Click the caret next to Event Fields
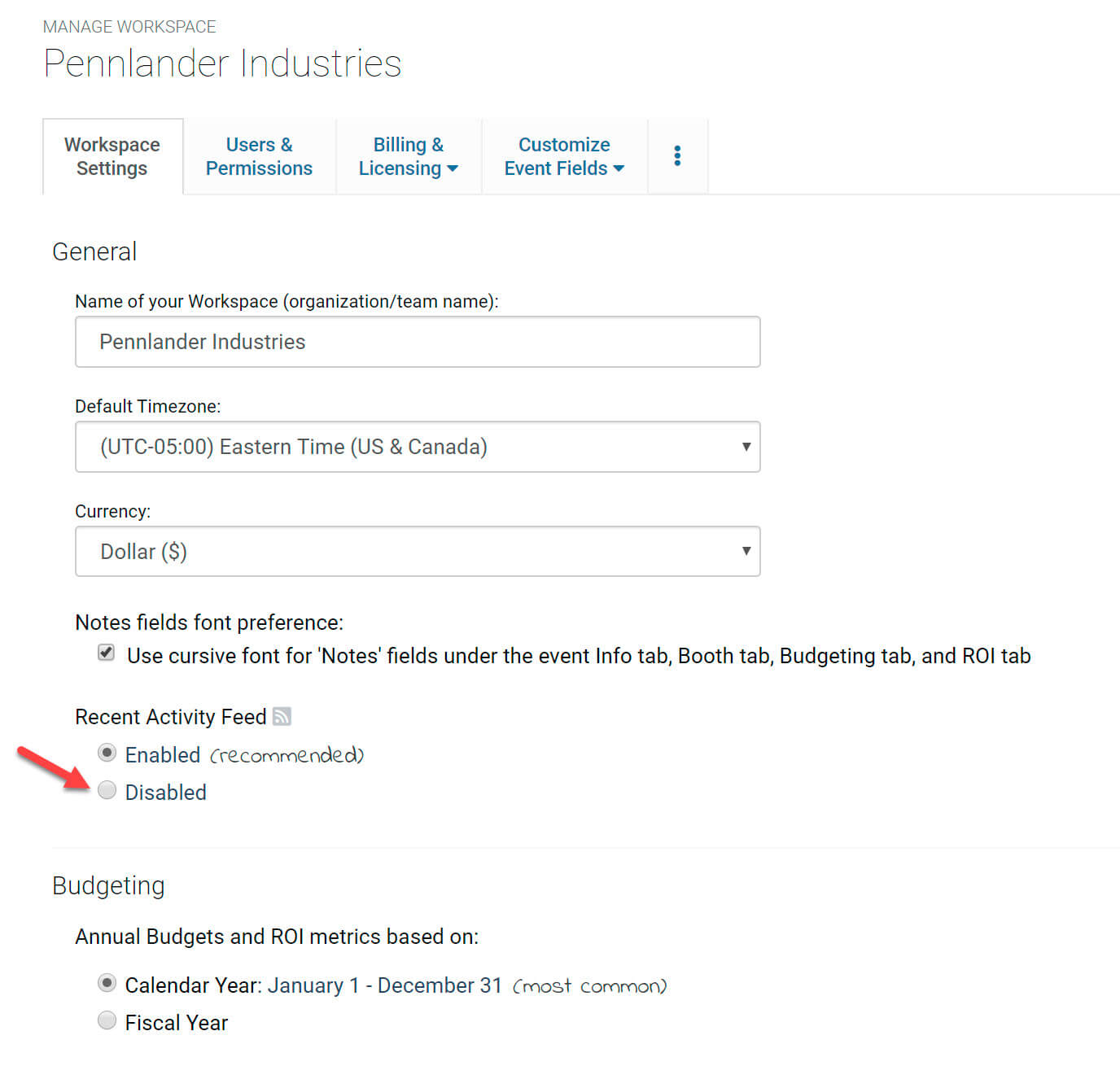The width and height of the screenshot is (1120, 1079). click(619, 169)
